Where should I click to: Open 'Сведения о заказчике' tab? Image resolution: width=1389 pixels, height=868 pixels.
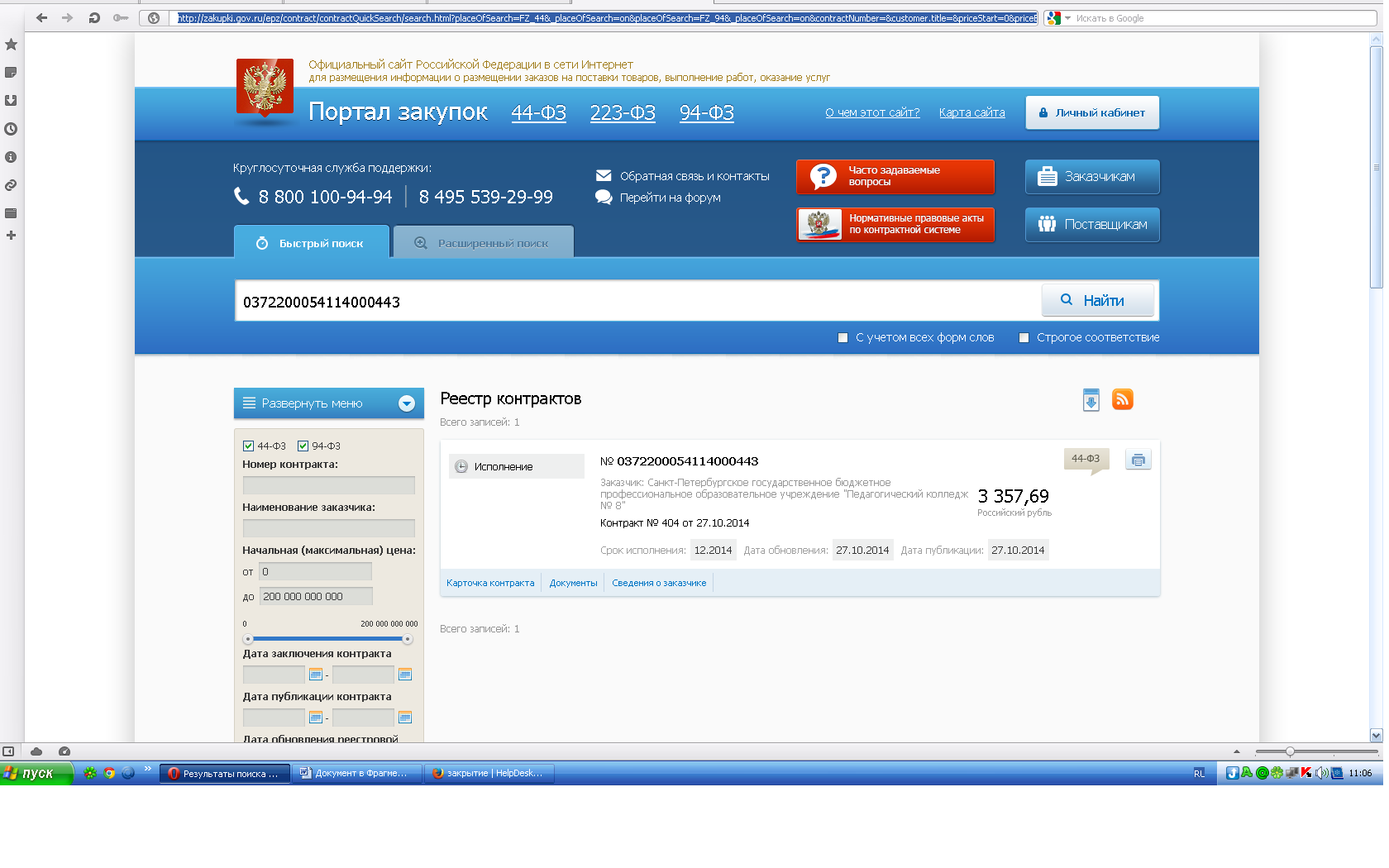[659, 583]
